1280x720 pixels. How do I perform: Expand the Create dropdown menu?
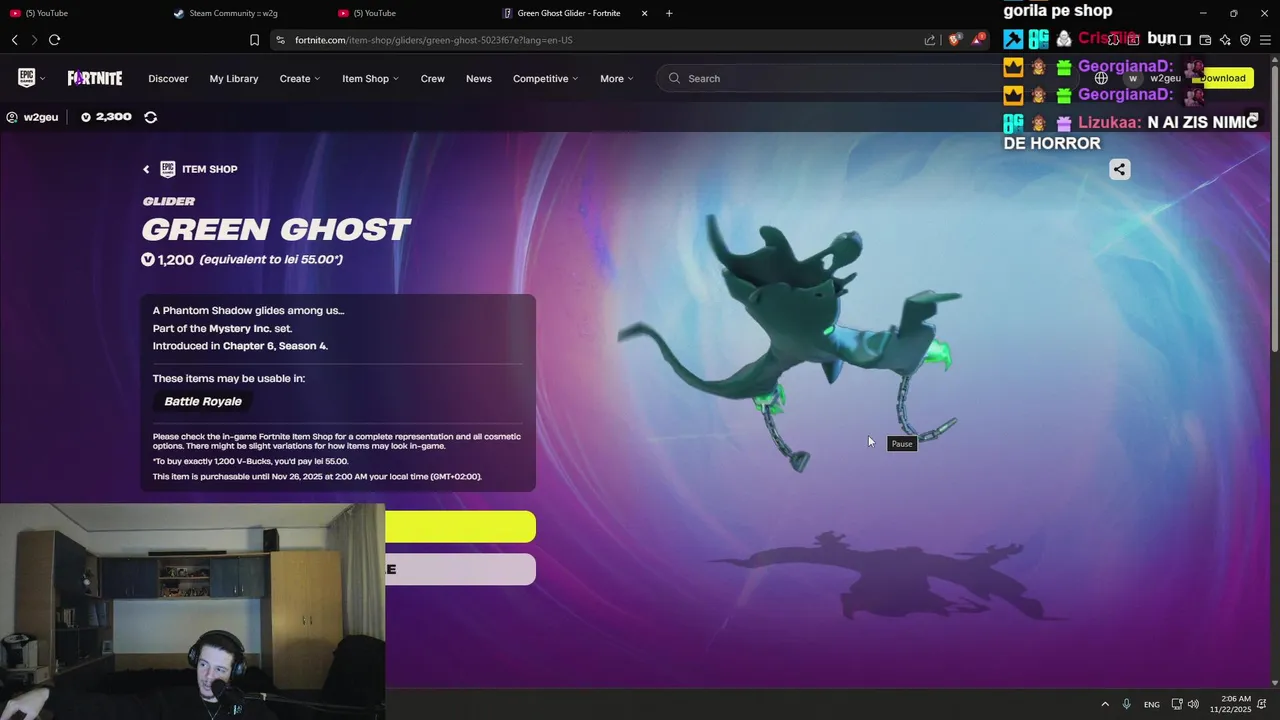(300, 78)
